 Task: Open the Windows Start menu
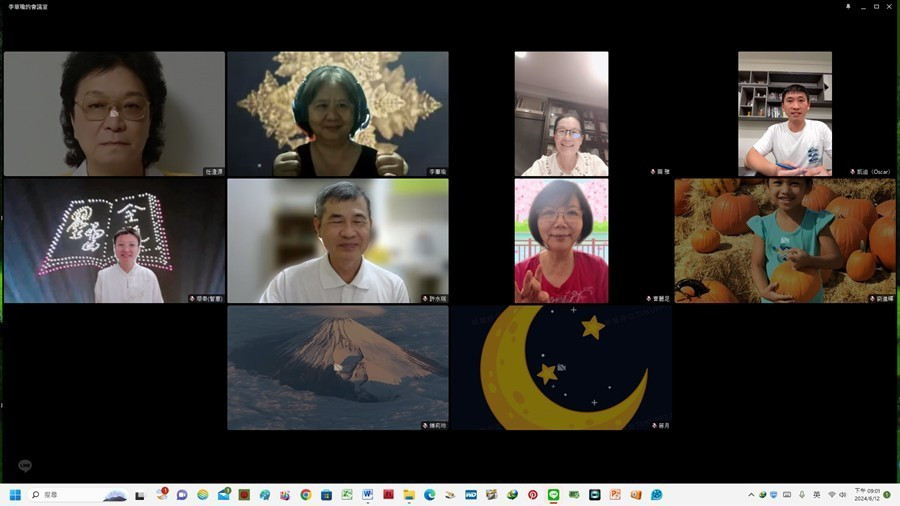[x=15, y=495]
